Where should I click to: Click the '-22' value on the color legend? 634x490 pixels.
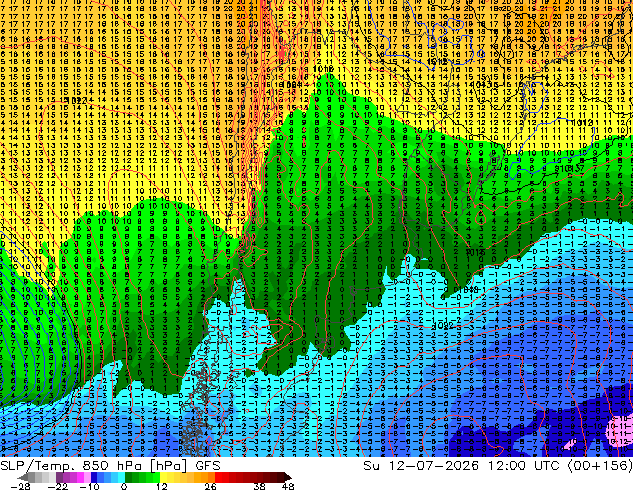click(57, 486)
